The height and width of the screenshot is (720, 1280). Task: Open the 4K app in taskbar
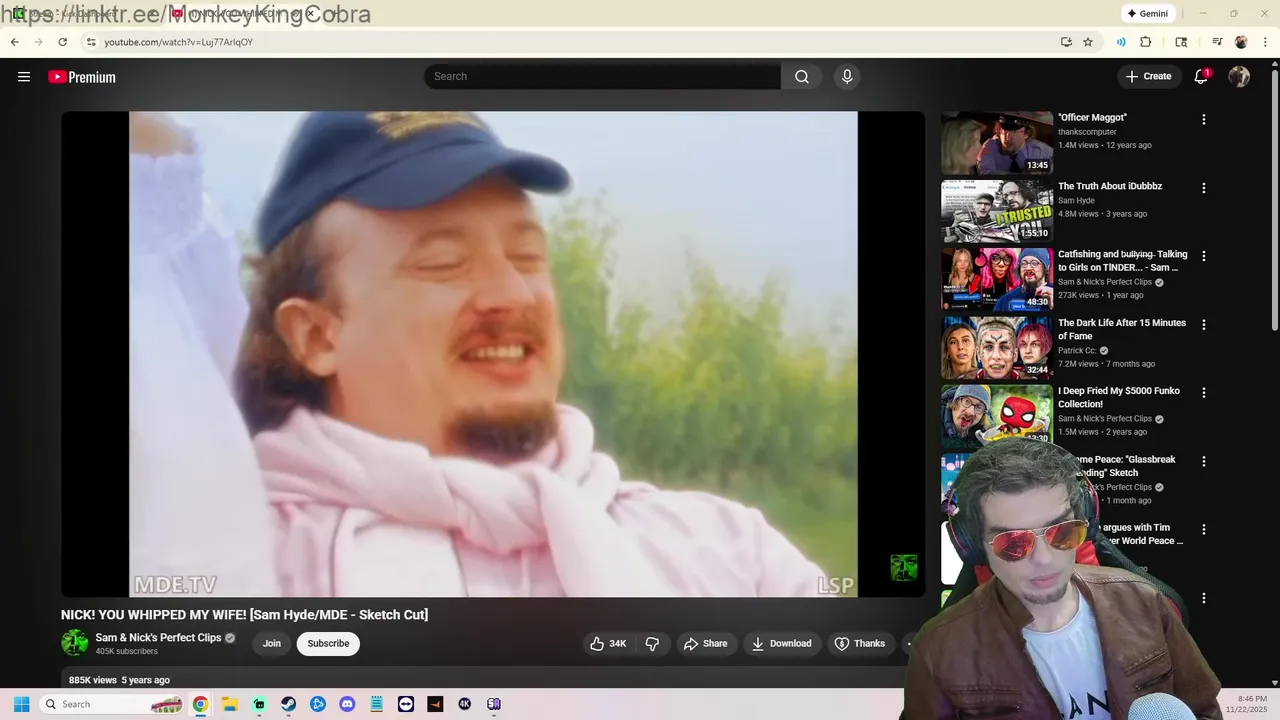coord(464,704)
